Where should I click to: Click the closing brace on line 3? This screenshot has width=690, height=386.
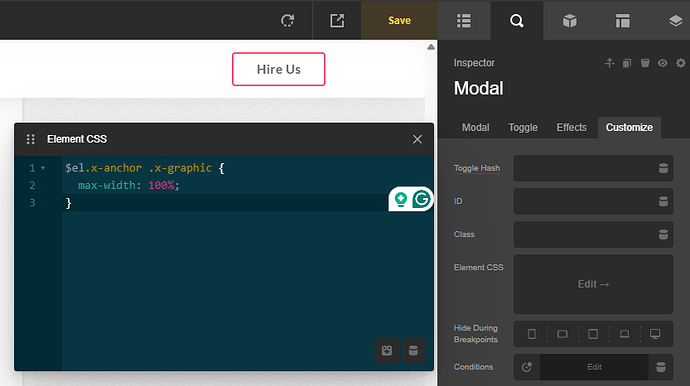(x=68, y=203)
